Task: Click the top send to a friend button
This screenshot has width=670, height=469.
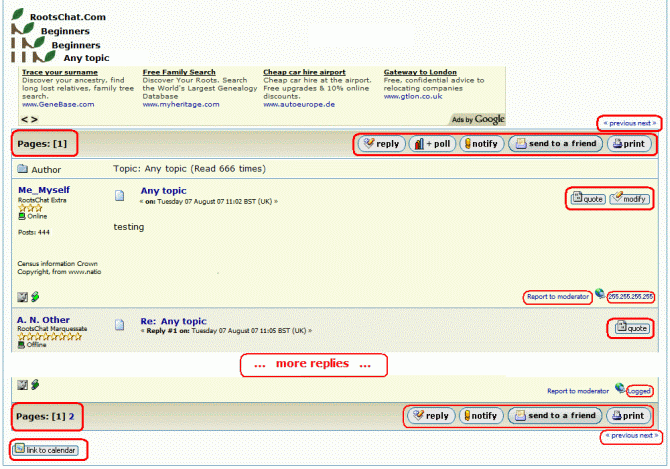Action: click(555, 144)
